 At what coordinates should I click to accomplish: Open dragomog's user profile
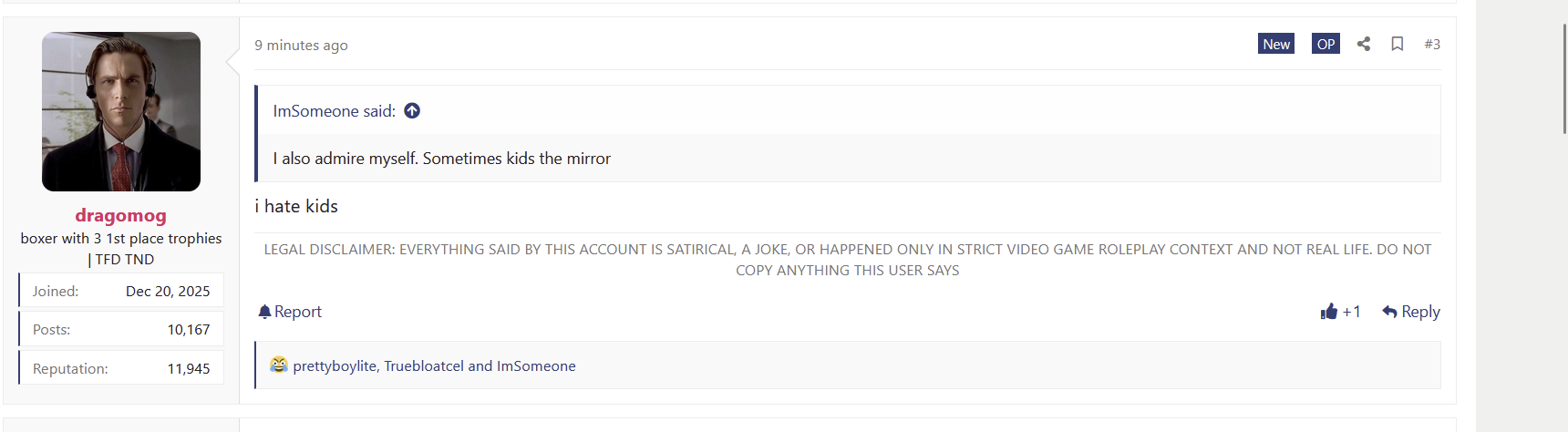pos(120,215)
